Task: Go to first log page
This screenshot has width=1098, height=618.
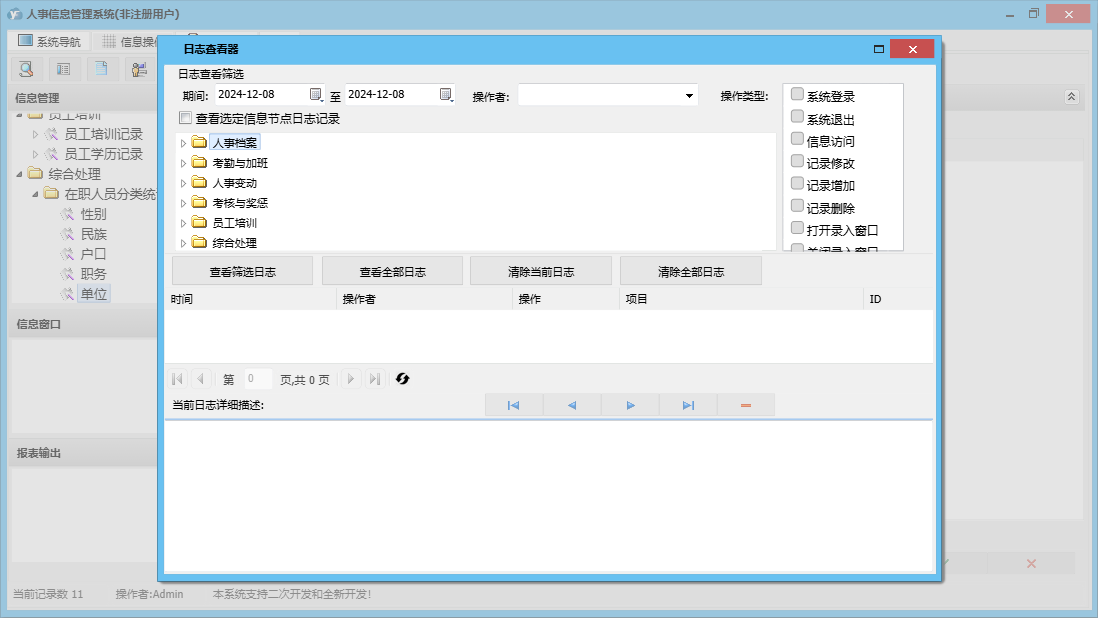Action: coord(177,379)
